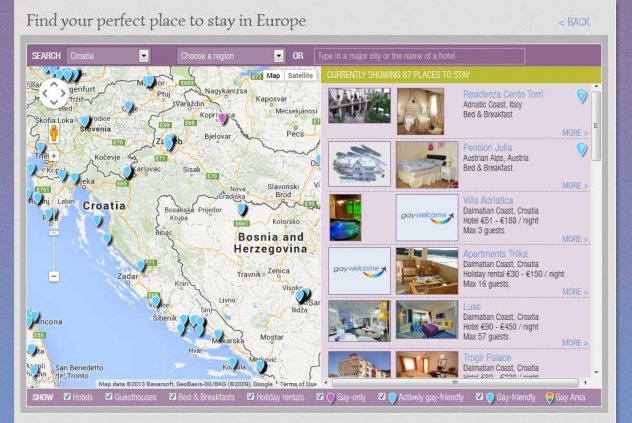632x423 pixels.
Task: Switch the map to Satellite view
Action: [300, 75]
